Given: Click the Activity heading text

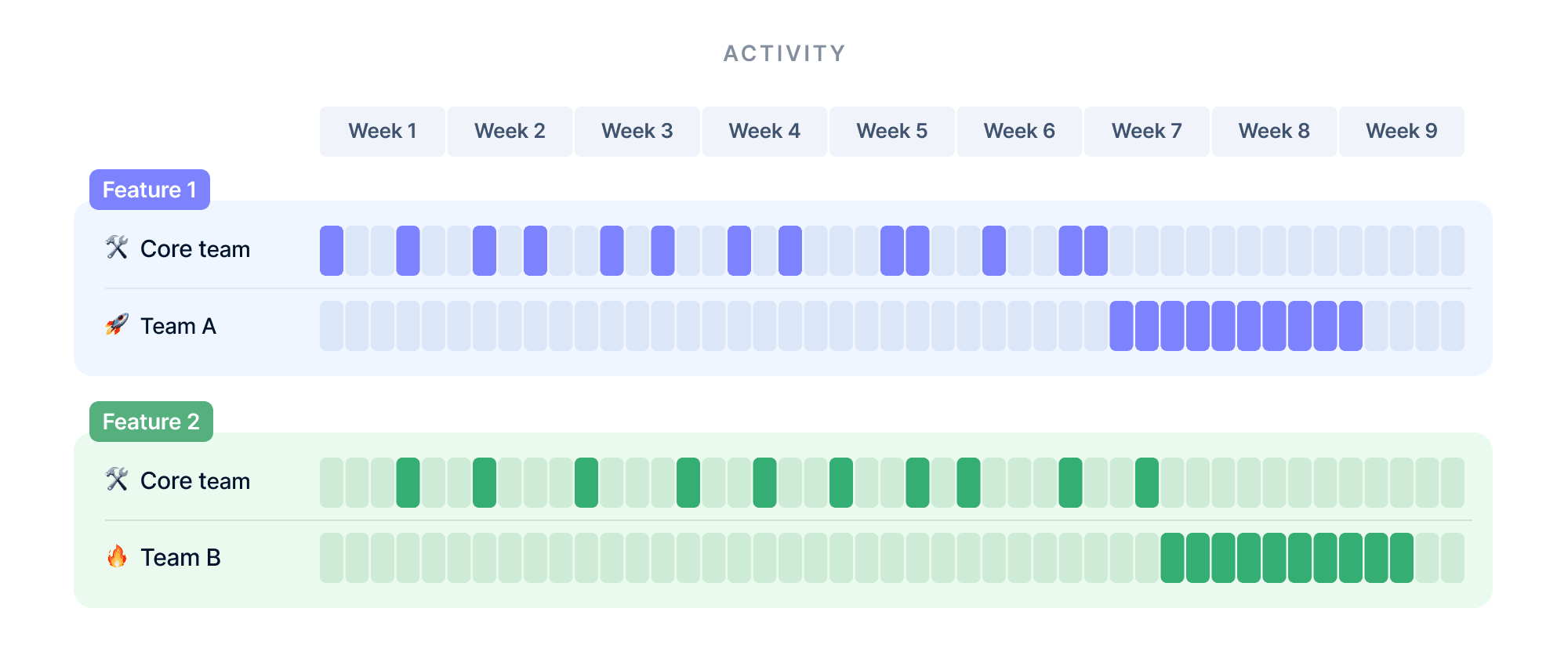Looking at the screenshot, I should click(784, 53).
